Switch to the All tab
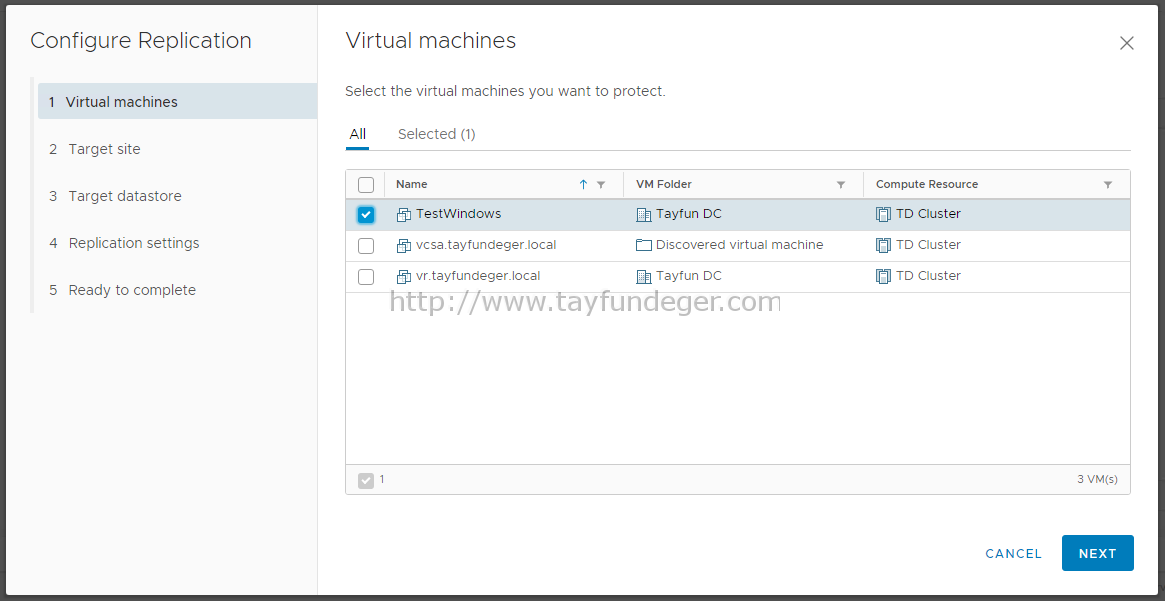The image size is (1165, 601). tap(357, 134)
